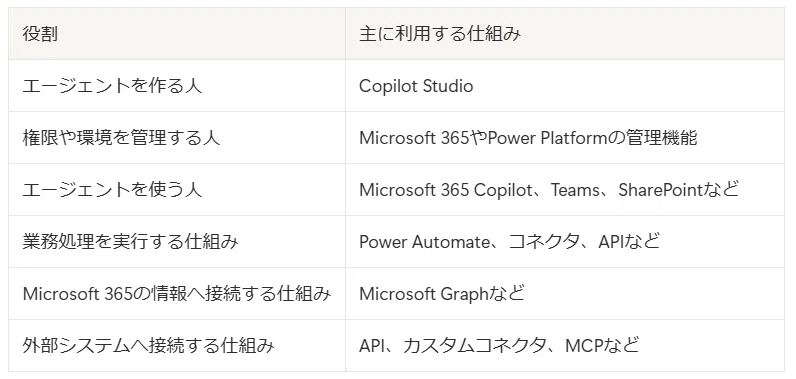
Task: Click the text Power Automate
Action: click(423, 242)
